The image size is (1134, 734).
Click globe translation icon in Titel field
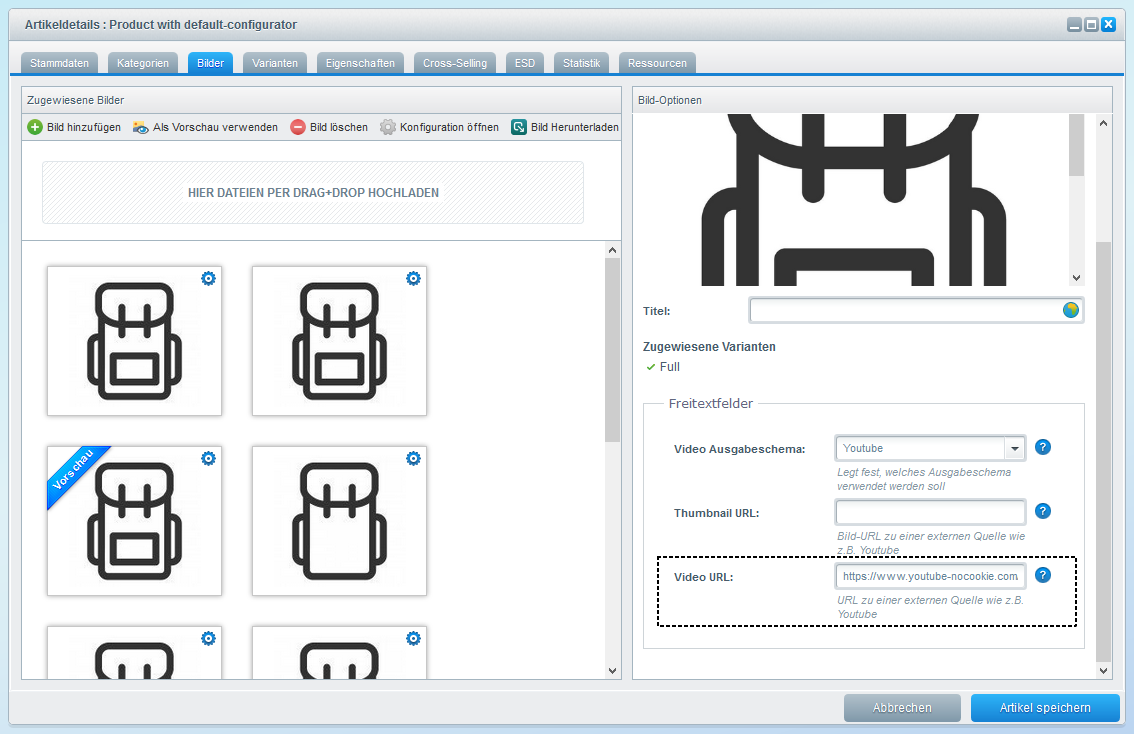point(1070,310)
